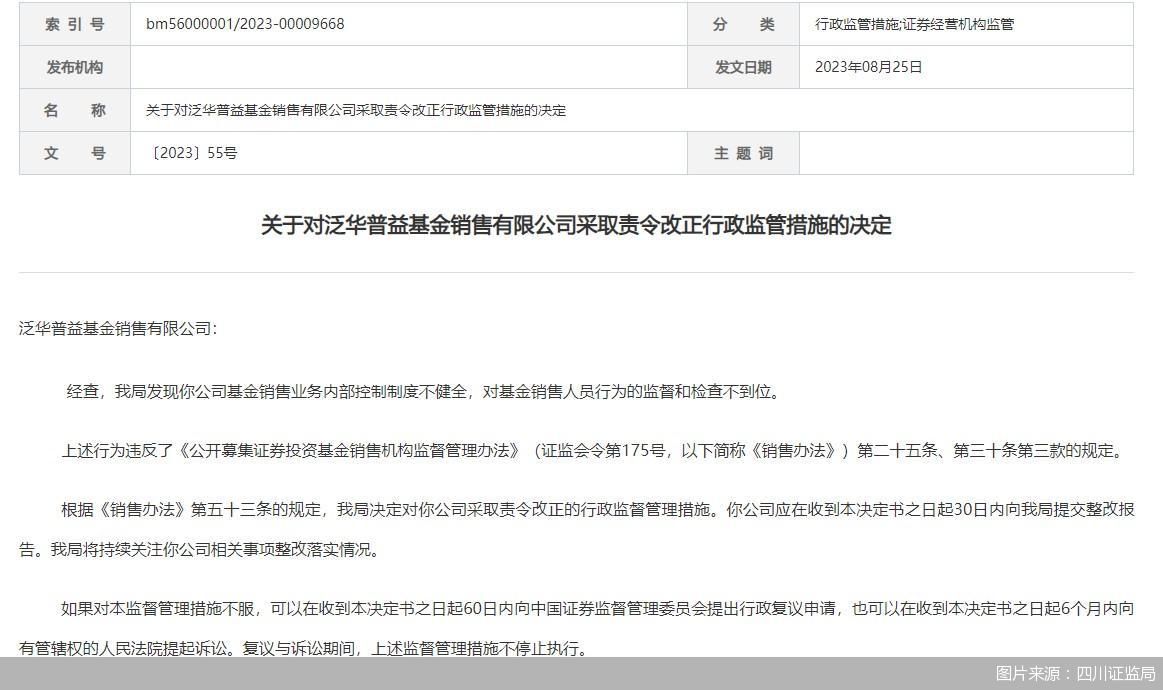Click the 发文日期 label cell

pyautogui.click(x=743, y=67)
